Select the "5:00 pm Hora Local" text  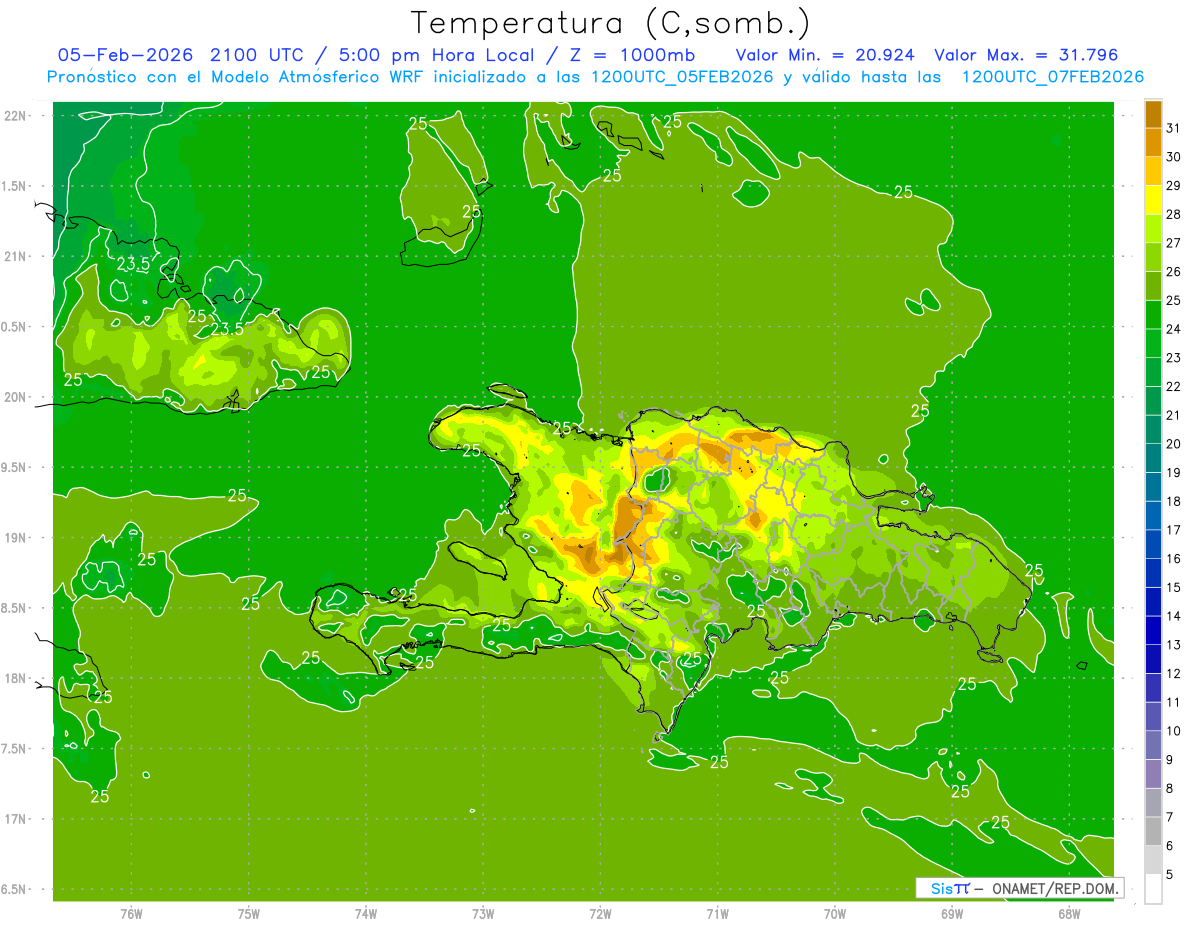tap(436, 55)
